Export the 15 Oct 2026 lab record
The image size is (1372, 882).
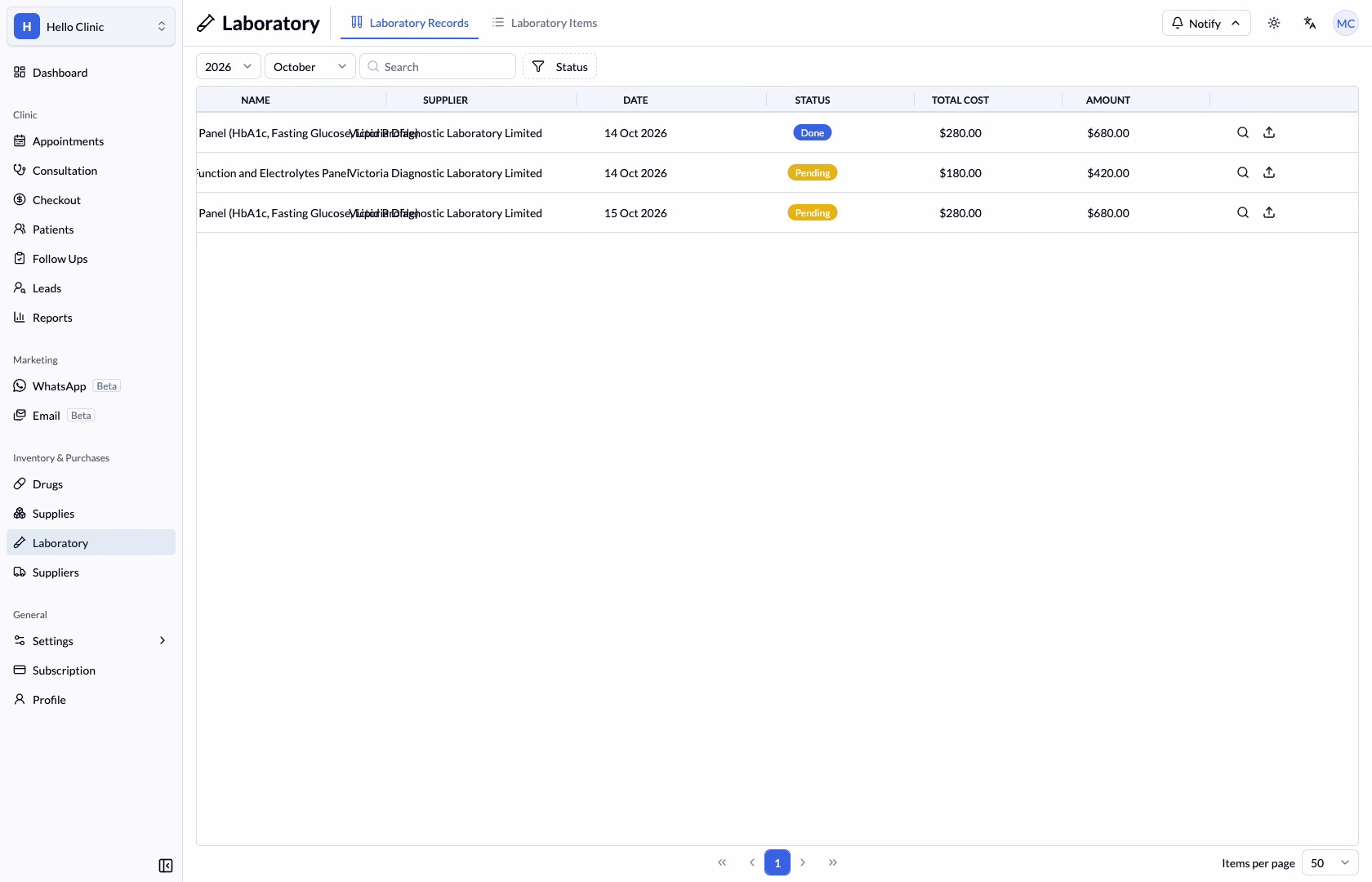pos(1269,212)
